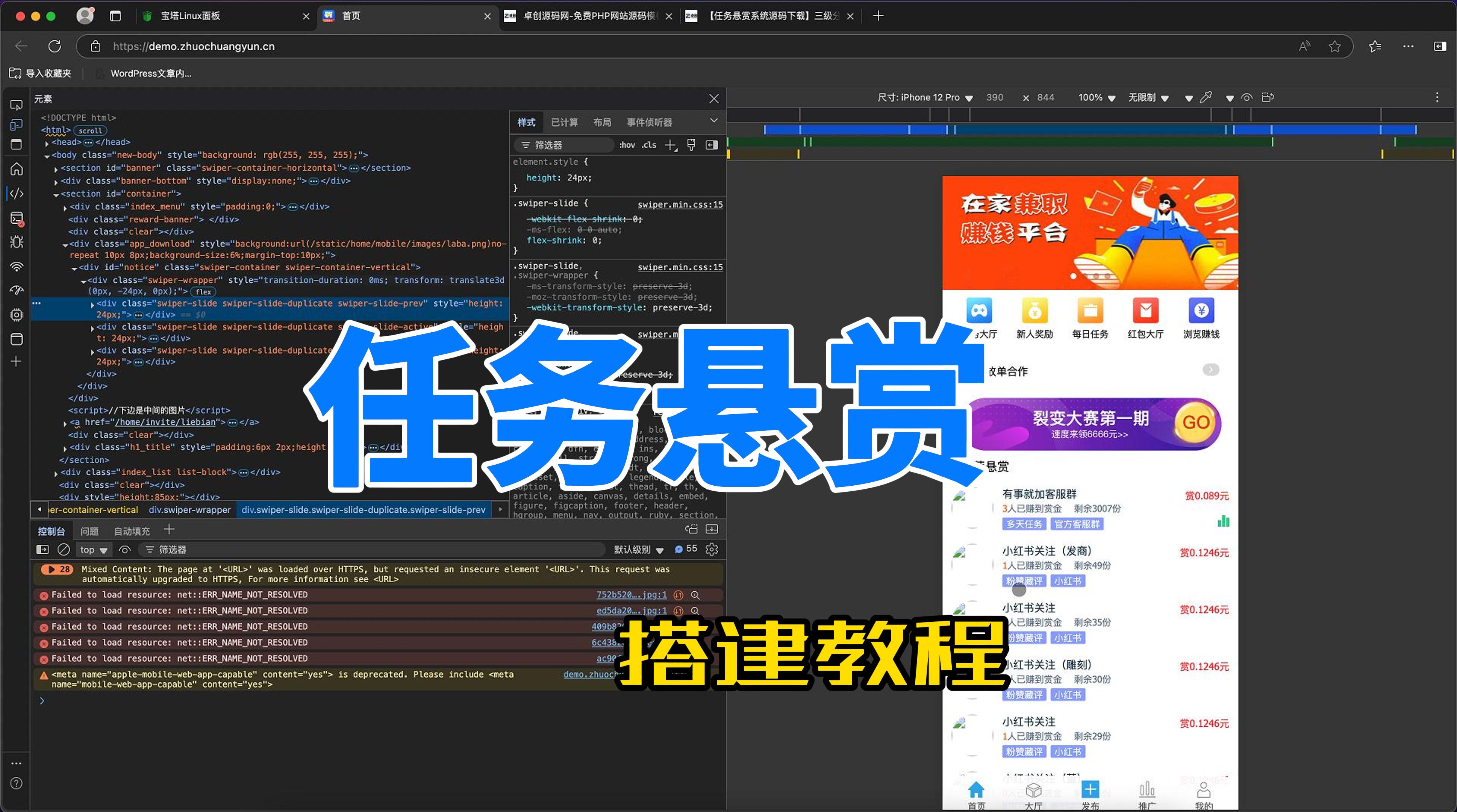Tap the 新人奖励 icon in mobile preview
This screenshot has width=1457, height=812.
(1034, 318)
